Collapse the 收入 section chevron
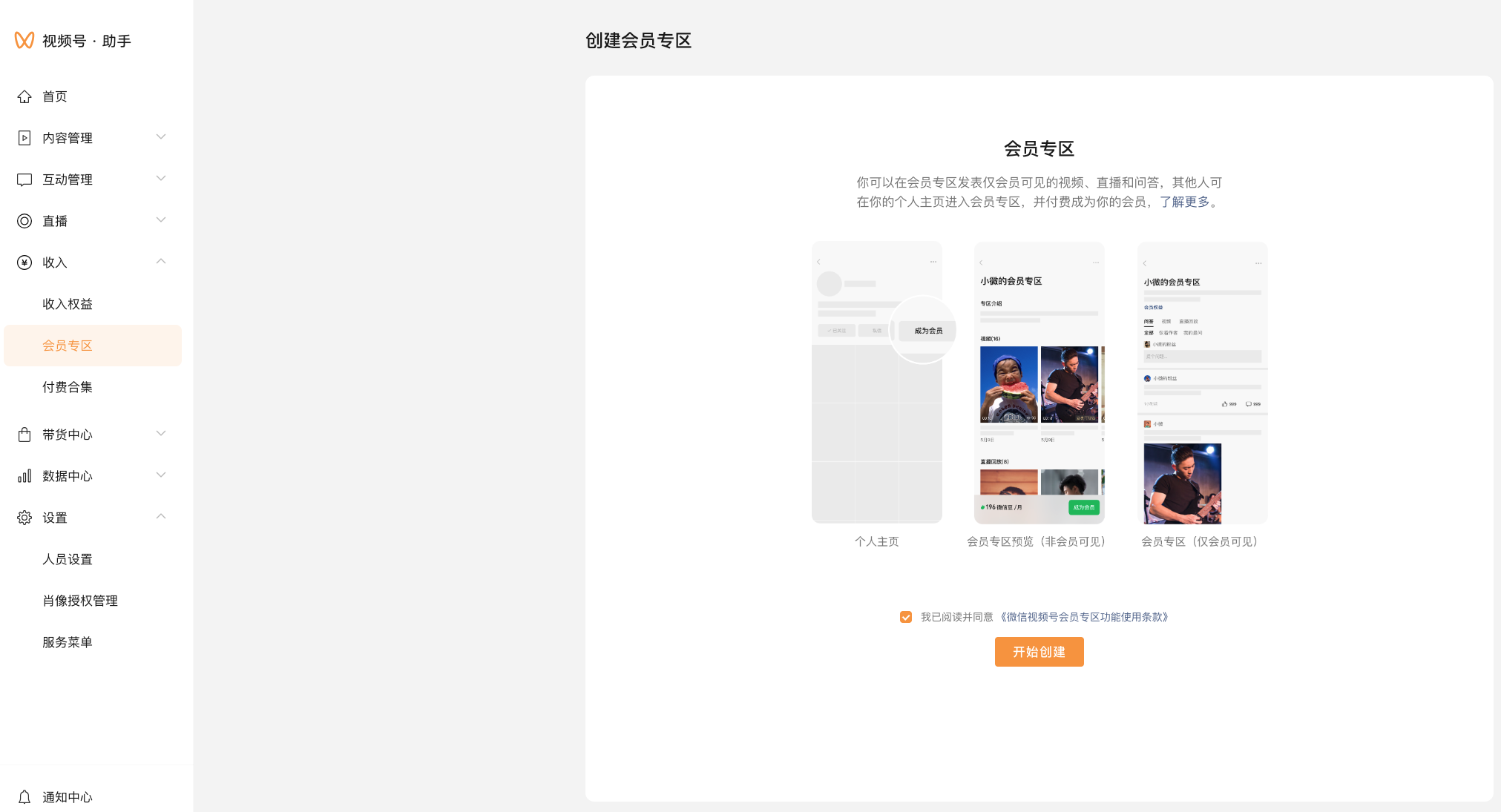The width and height of the screenshot is (1501, 812). [x=161, y=262]
